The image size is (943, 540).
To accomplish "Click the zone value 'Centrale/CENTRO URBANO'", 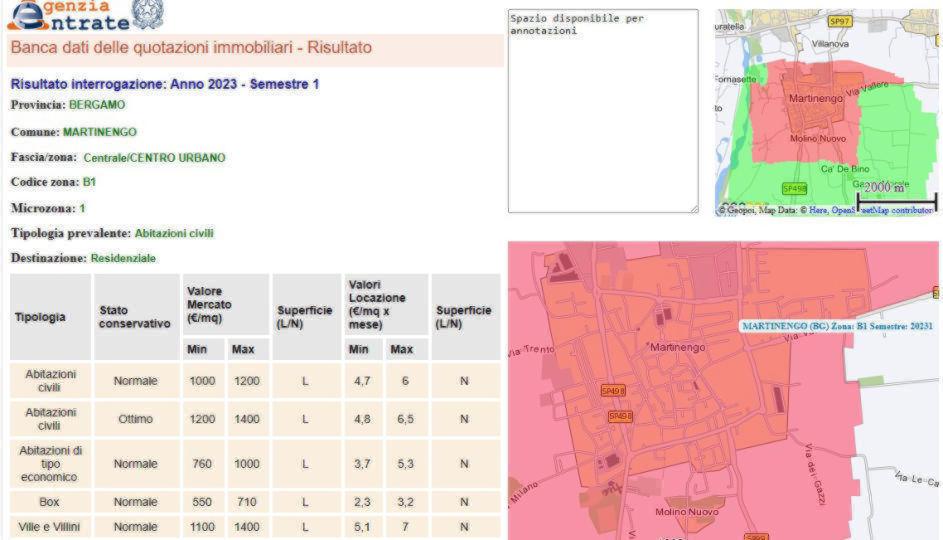I will tap(155, 158).
